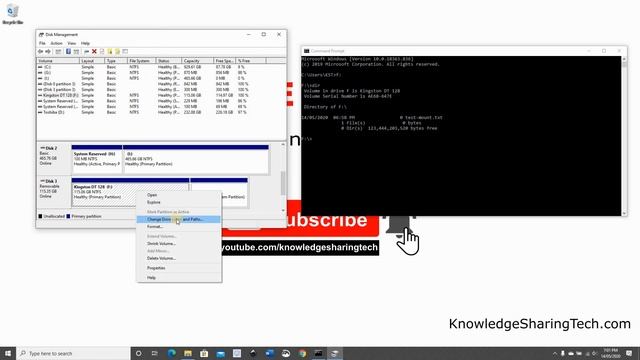Choose Open from the context menu
640x360 pixels.
[179, 195]
